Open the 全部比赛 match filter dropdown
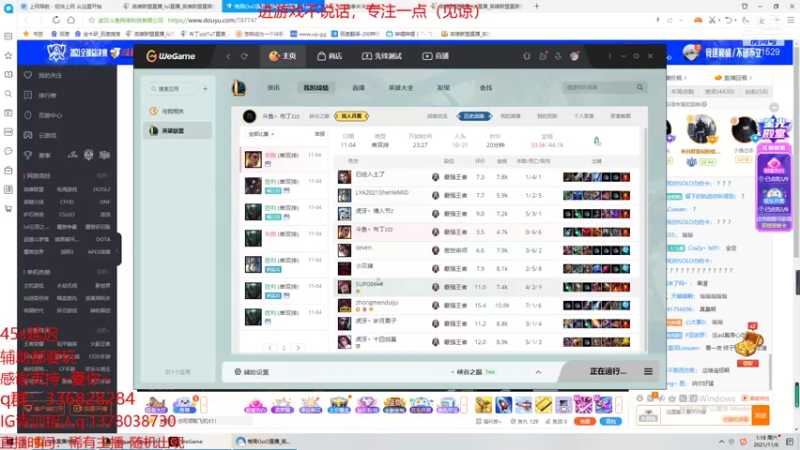Image resolution: width=800 pixels, height=450 pixels. pos(261,134)
